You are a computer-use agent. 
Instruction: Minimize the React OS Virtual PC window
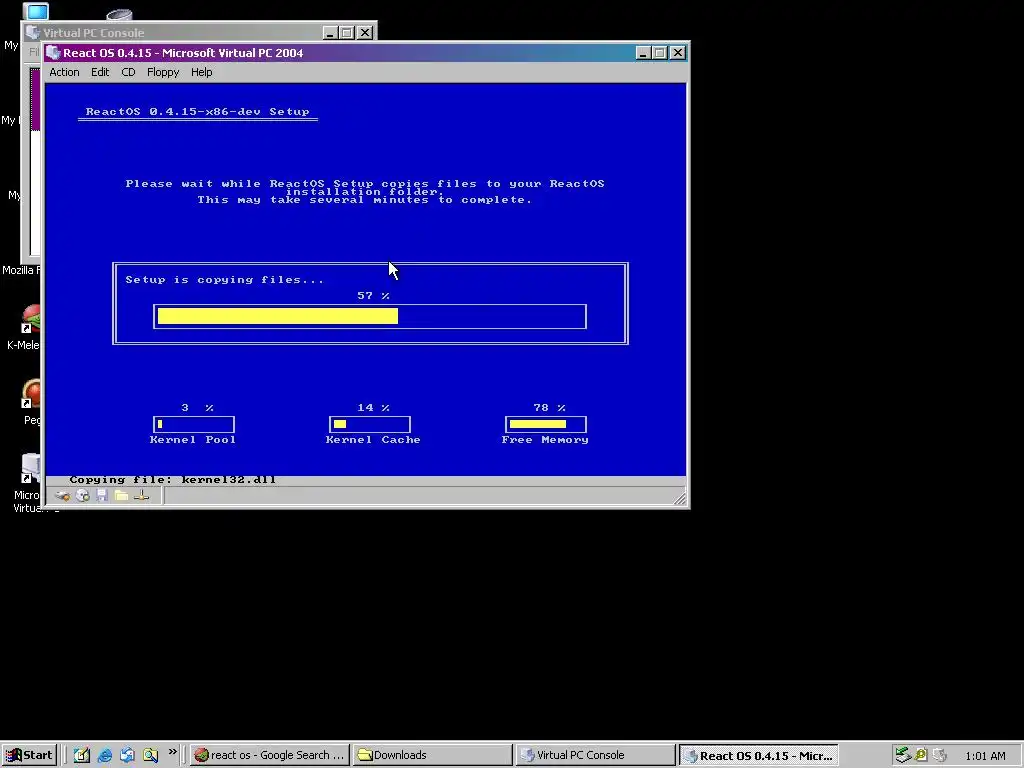[x=643, y=53]
